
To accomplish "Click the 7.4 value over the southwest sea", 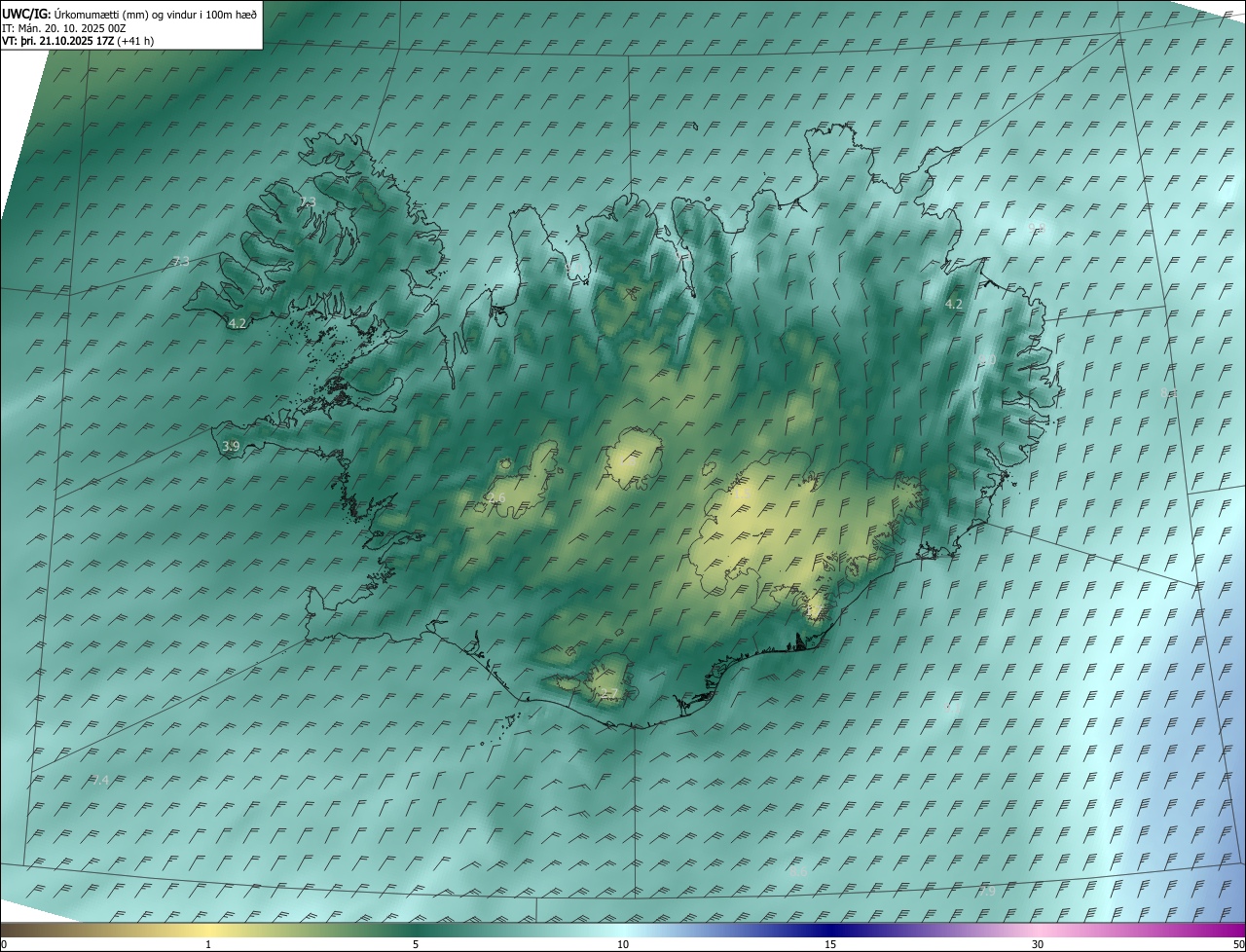I will click(100, 781).
